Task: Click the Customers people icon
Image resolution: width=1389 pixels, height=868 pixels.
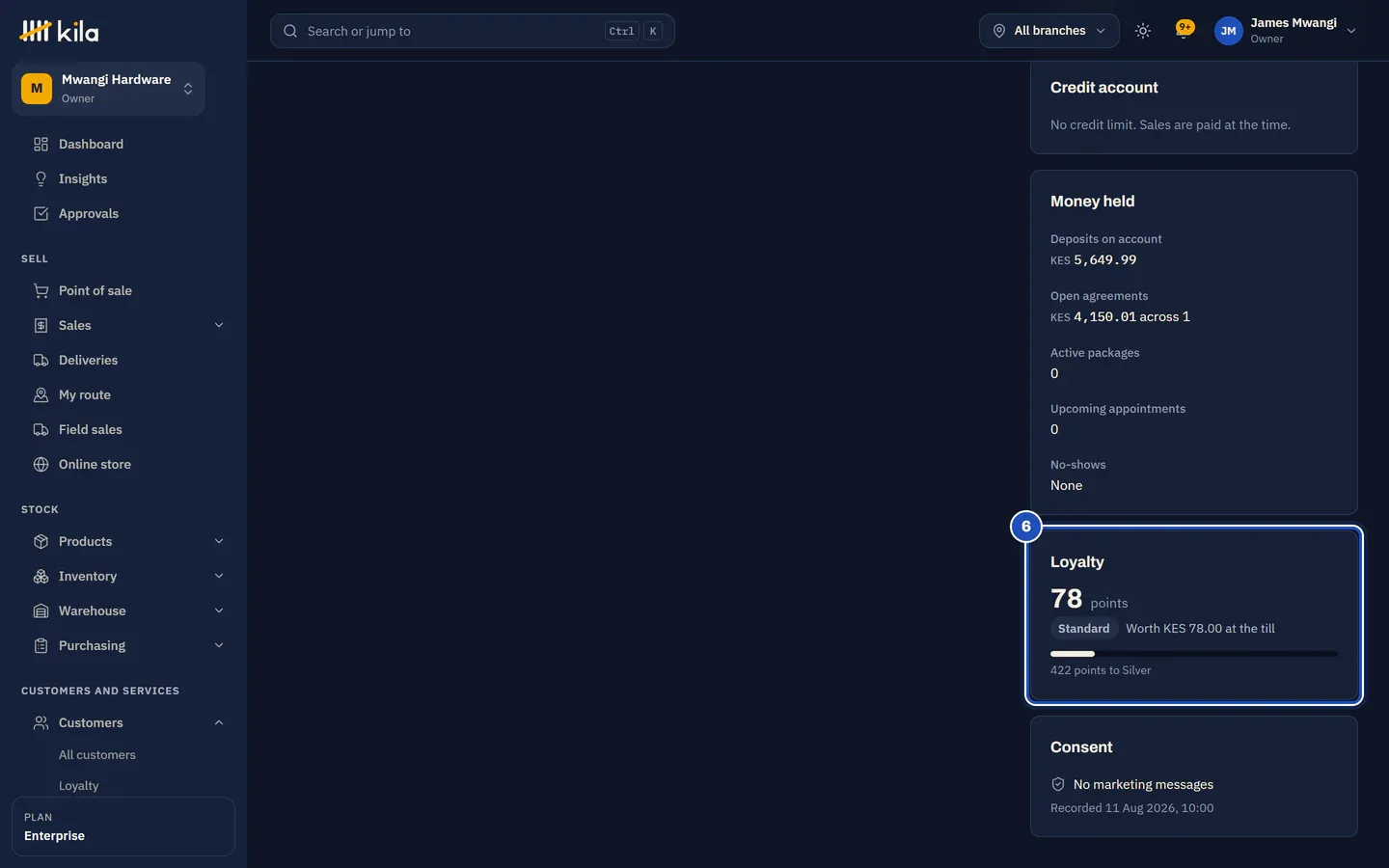Action: pos(41,723)
